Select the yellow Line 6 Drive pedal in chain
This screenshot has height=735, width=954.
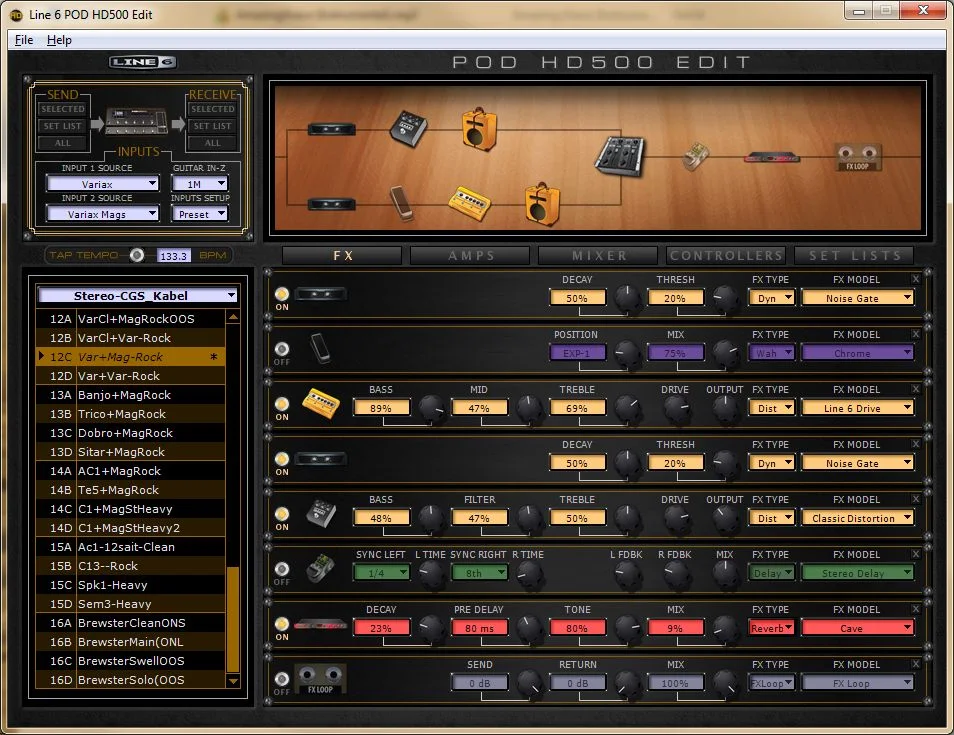pos(468,201)
